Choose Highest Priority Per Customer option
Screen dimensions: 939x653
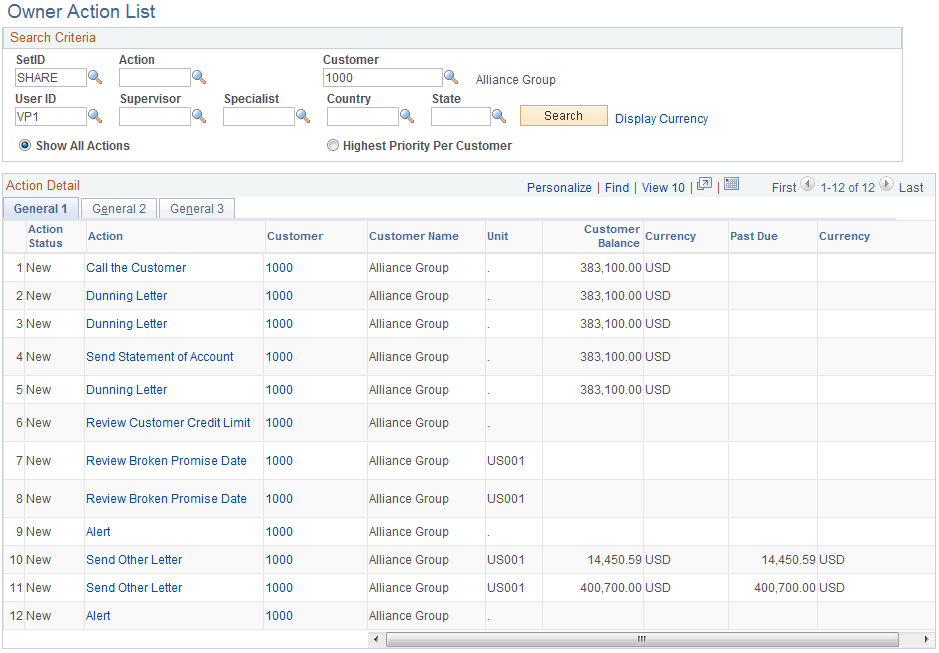click(x=332, y=145)
